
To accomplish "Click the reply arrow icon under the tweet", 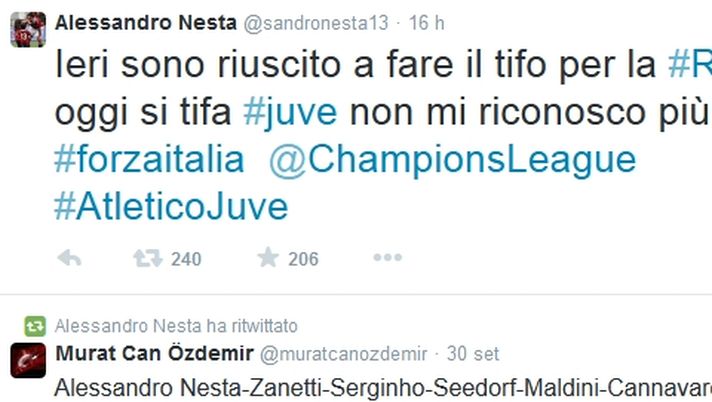I will click(69, 258).
